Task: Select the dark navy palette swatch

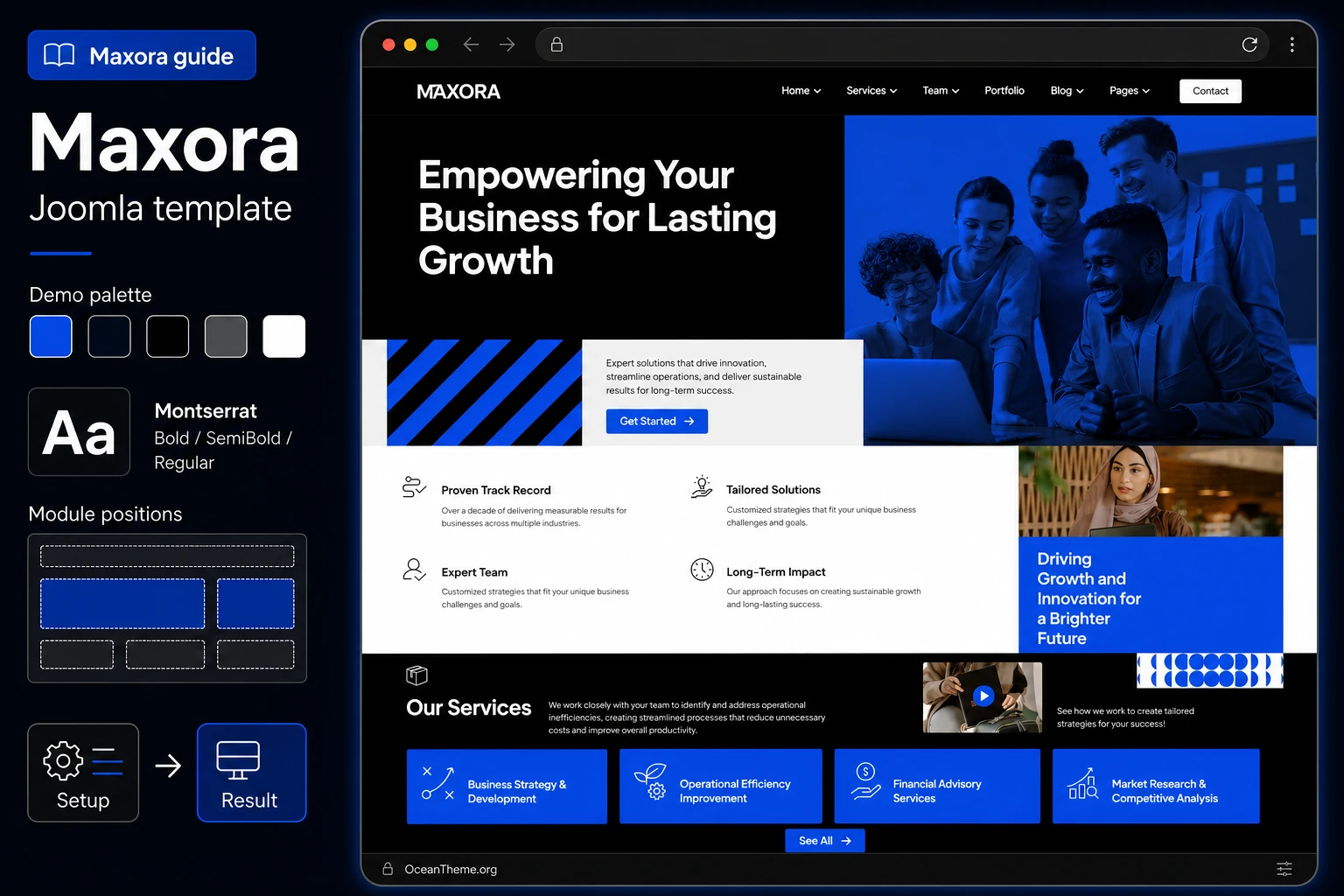Action: (x=109, y=336)
